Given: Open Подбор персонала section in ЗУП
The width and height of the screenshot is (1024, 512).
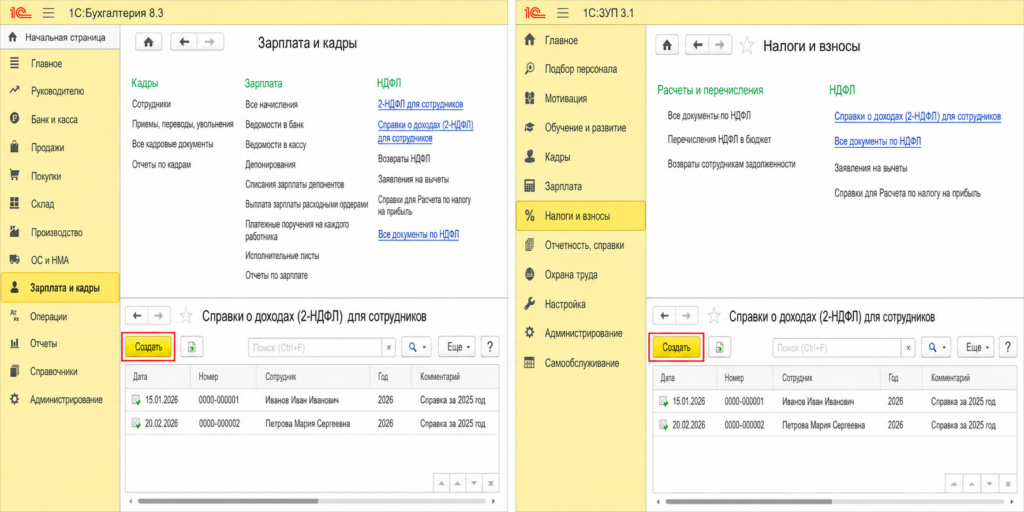Looking at the screenshot, I should [x=580, y=69].
